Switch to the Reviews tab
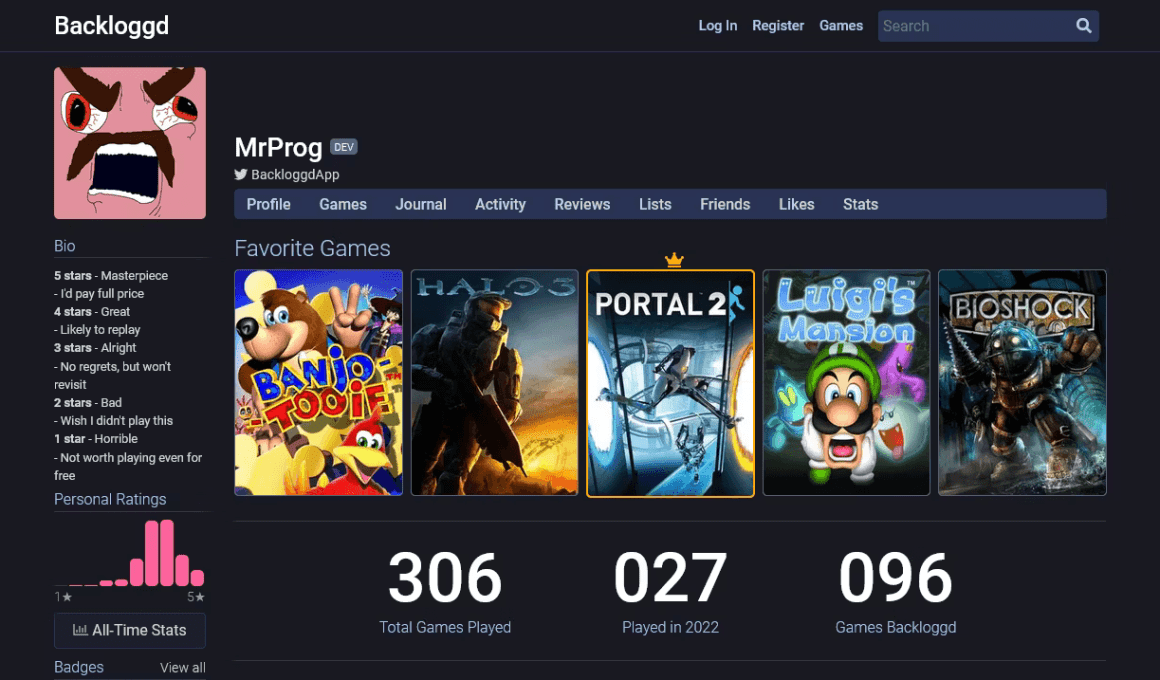Viewport: 1160px width, 680px height. pos(582,204)
